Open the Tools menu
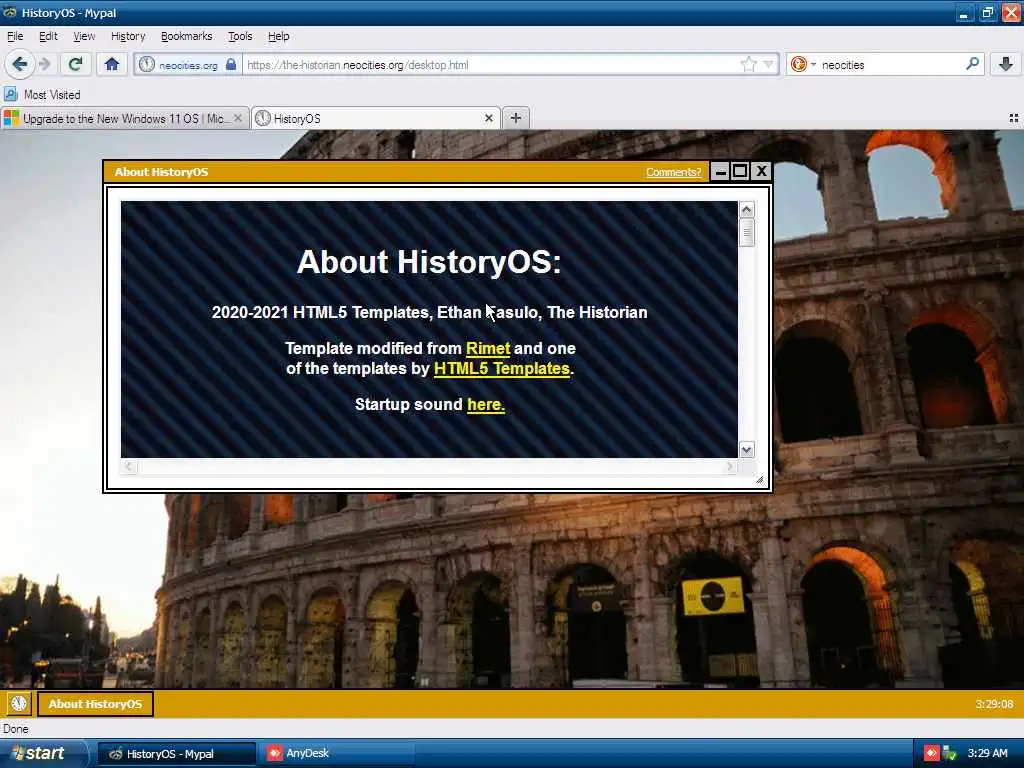 (x=240, y=37)
